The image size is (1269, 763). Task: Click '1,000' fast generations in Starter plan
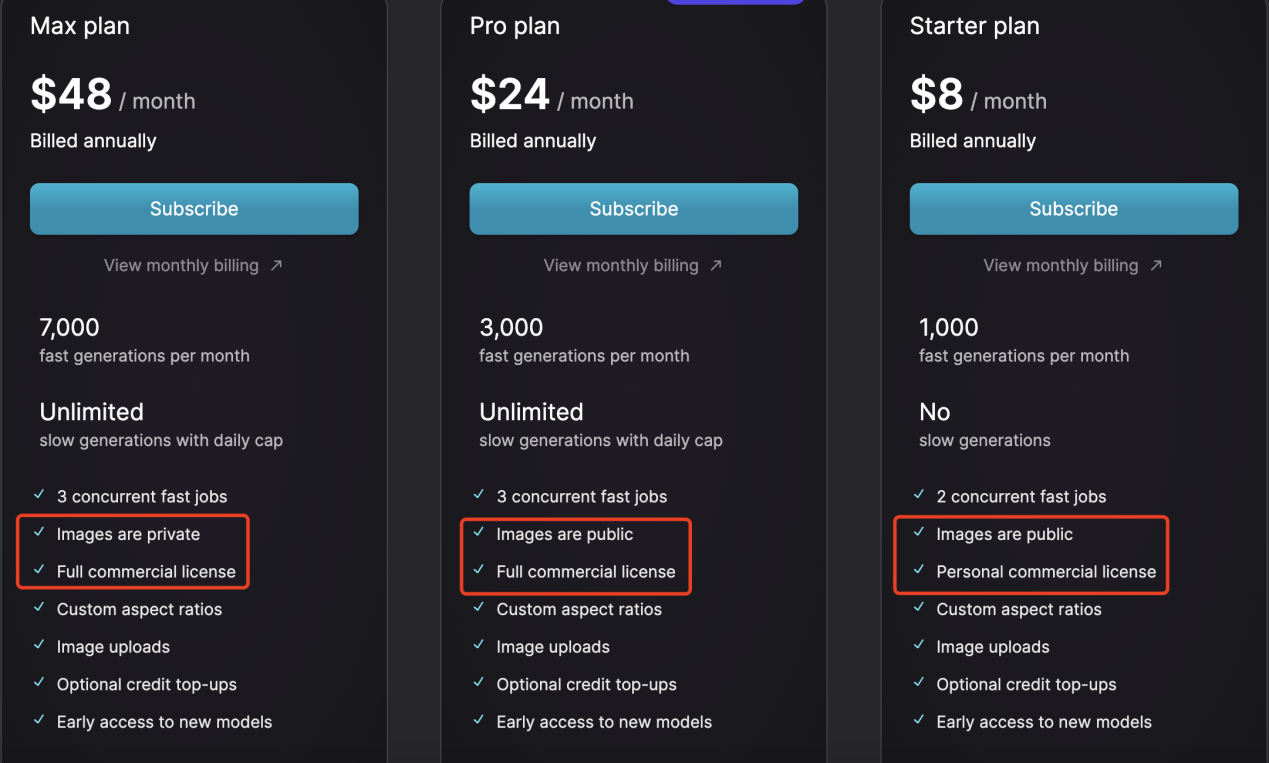click(x=949, y=328)
